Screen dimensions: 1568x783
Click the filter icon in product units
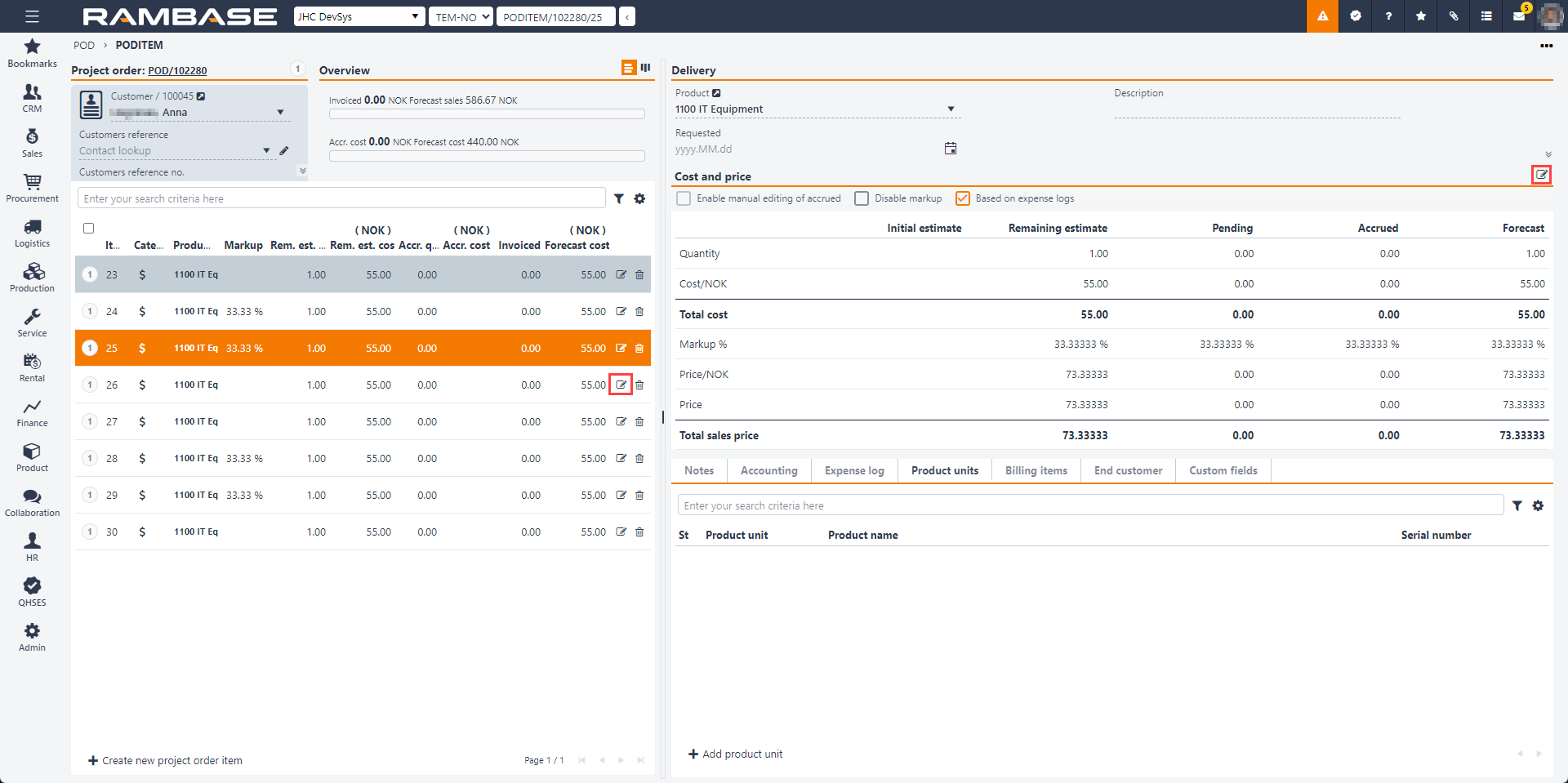[1517, 506]
